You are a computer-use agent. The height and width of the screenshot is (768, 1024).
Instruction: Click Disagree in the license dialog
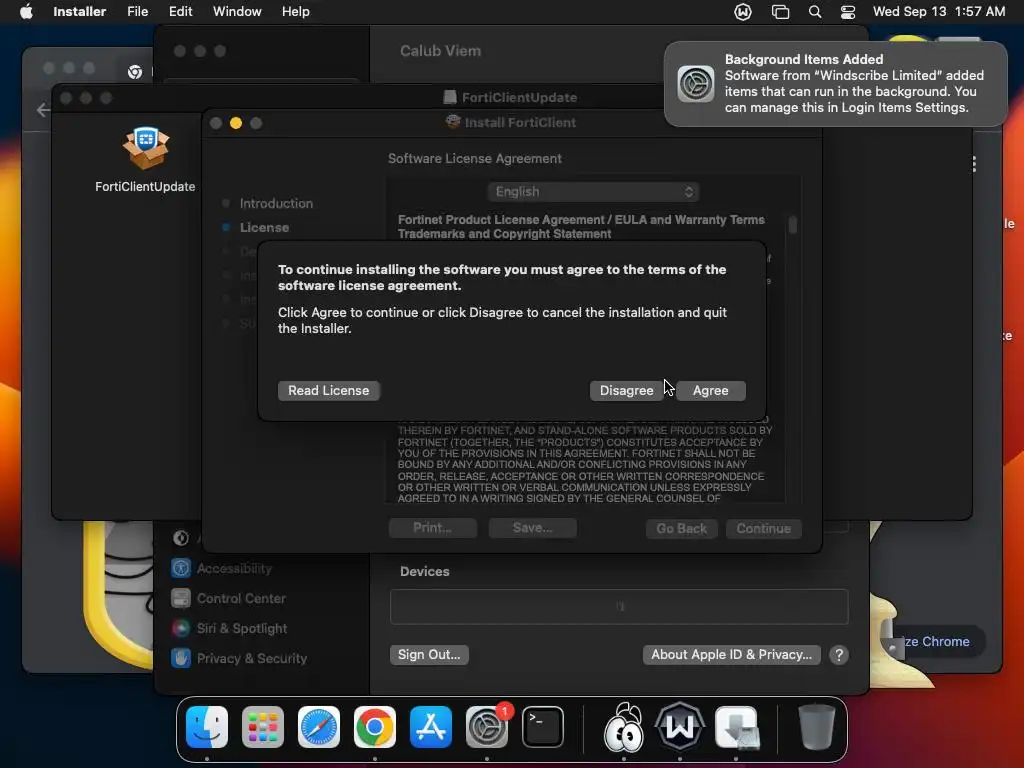626,391
